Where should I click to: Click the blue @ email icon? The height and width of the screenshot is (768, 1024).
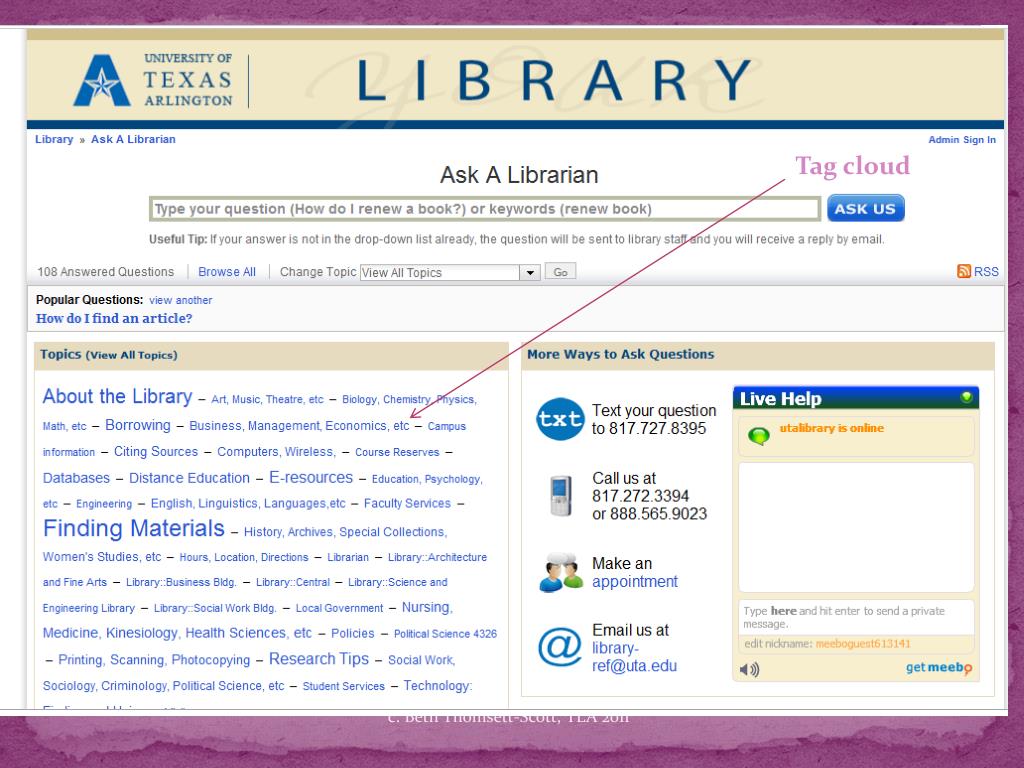click(560, 647)
